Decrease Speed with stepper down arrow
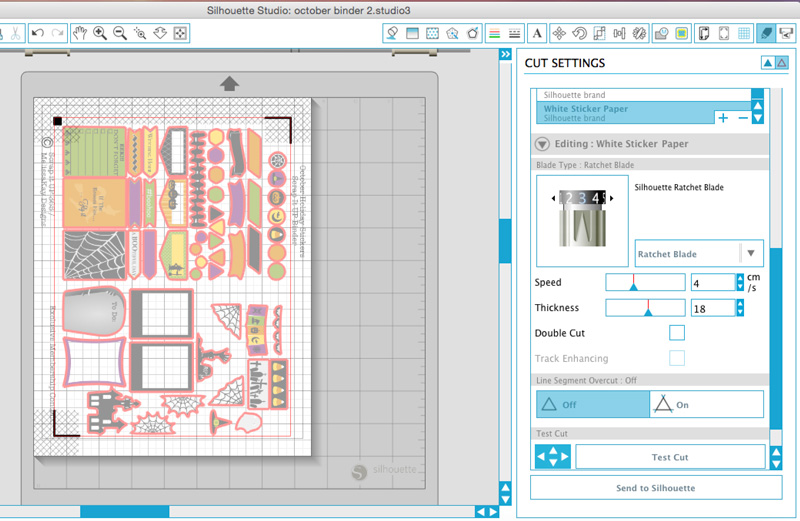 [740, 286]
